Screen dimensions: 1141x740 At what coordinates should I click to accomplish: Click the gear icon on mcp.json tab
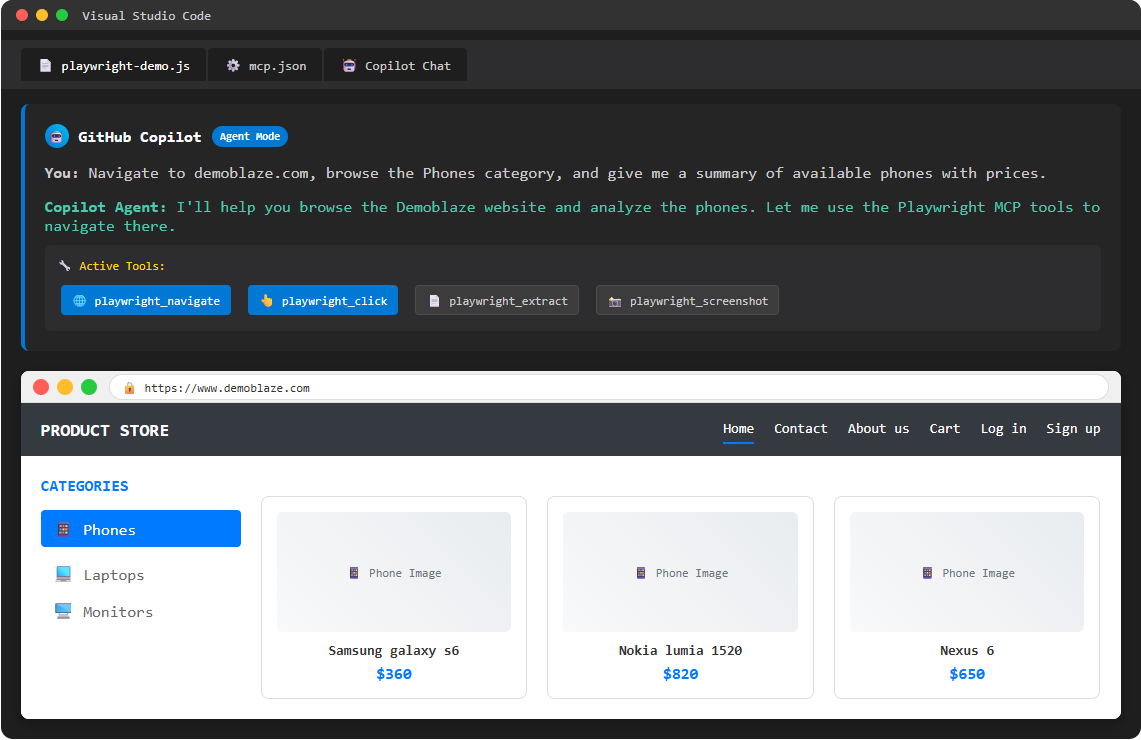[x=233, y=65]
